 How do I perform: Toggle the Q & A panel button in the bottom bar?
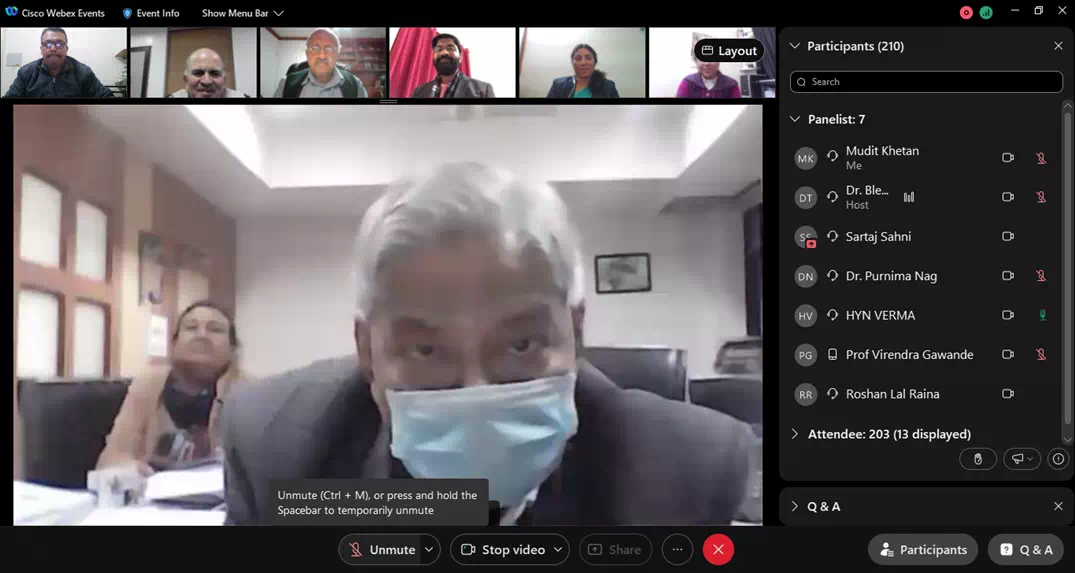(1026, 550)
